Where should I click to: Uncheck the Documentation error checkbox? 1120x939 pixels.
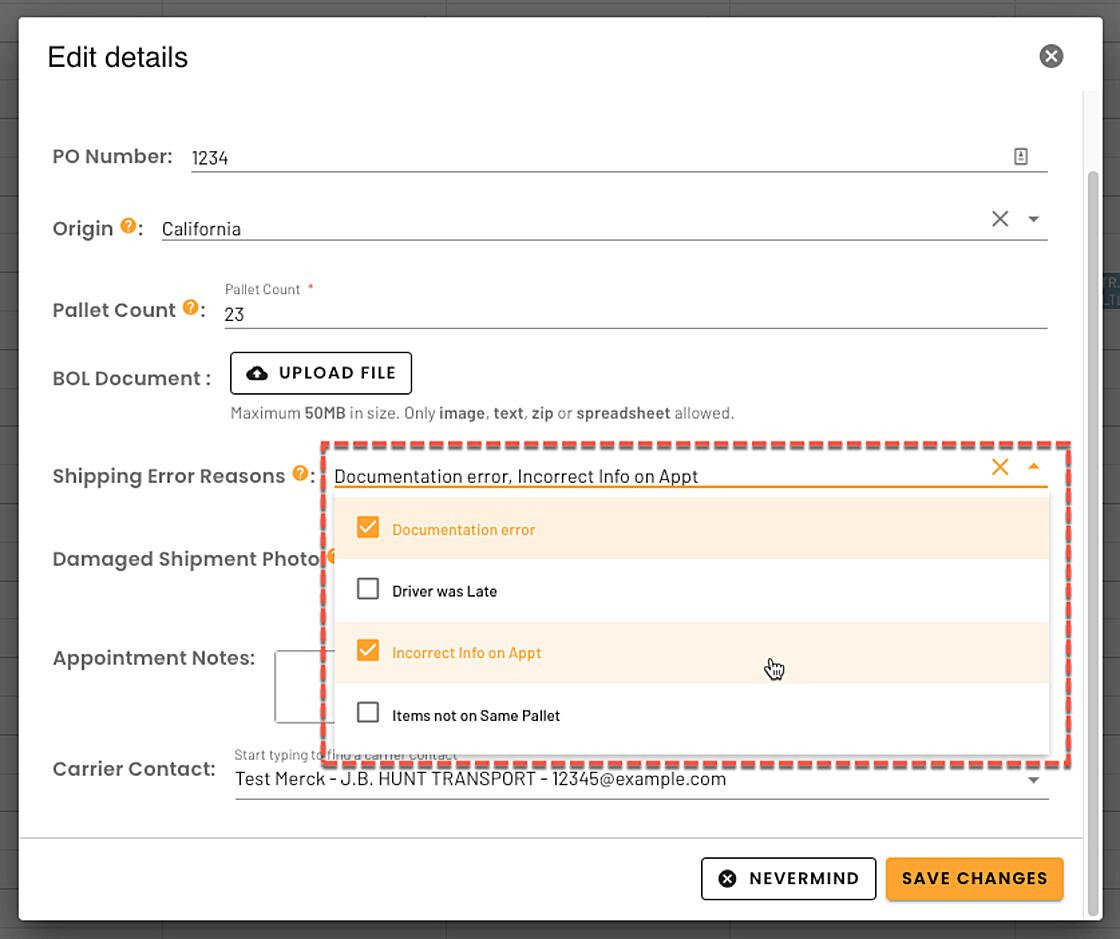[368, 528]
